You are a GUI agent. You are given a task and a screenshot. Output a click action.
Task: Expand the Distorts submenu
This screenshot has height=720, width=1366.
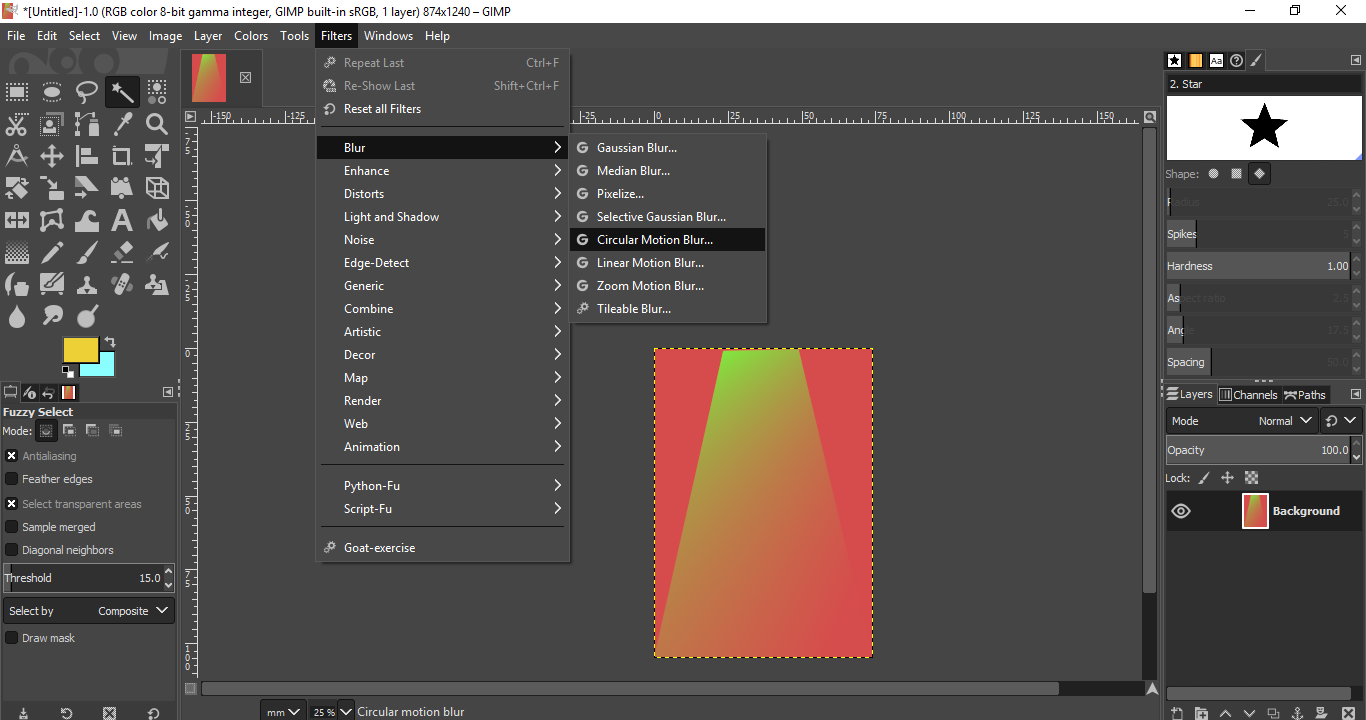pyautogui.click(x=443, y=194)
